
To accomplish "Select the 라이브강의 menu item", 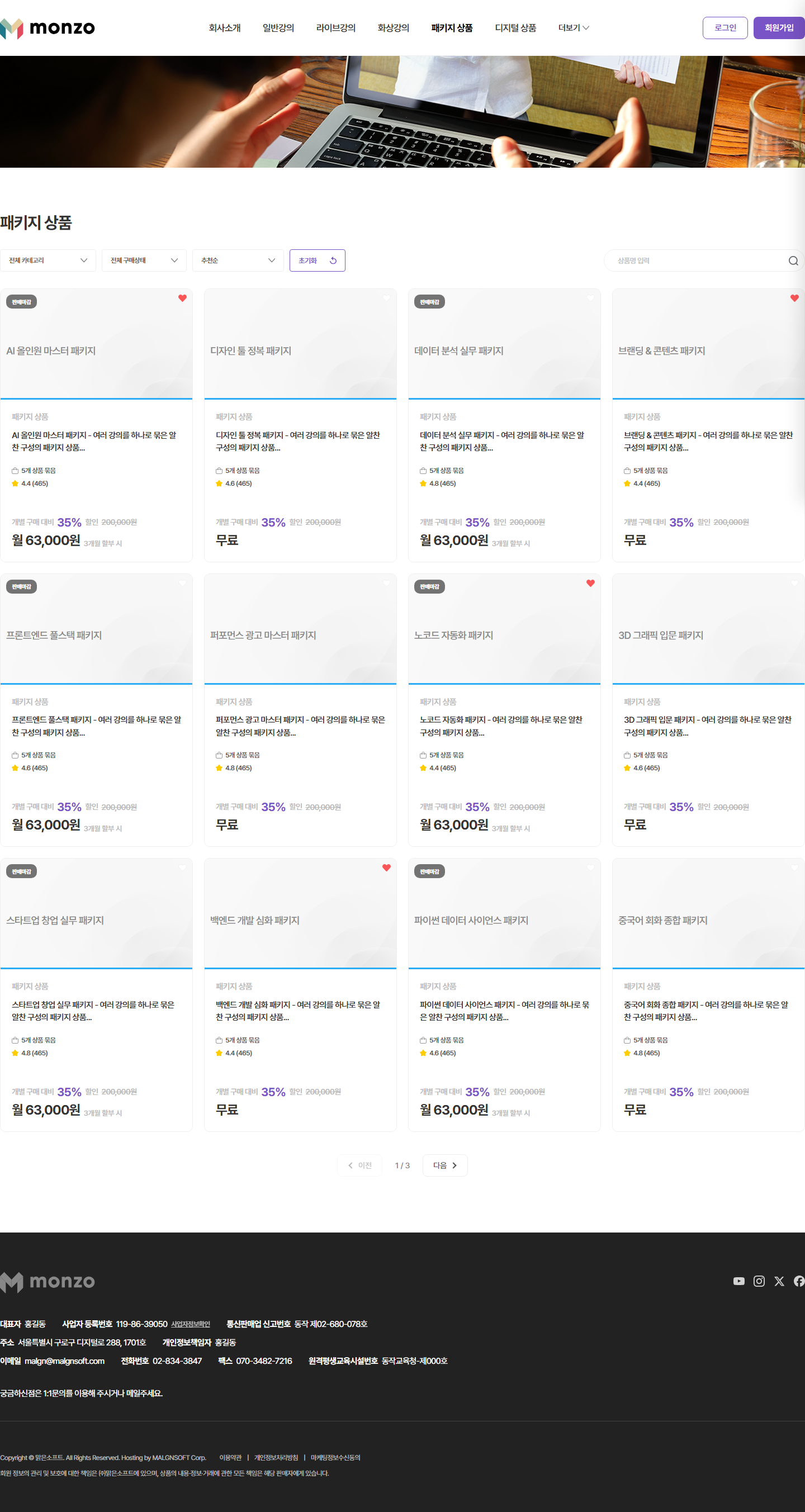I will click(x=336, y=27).
